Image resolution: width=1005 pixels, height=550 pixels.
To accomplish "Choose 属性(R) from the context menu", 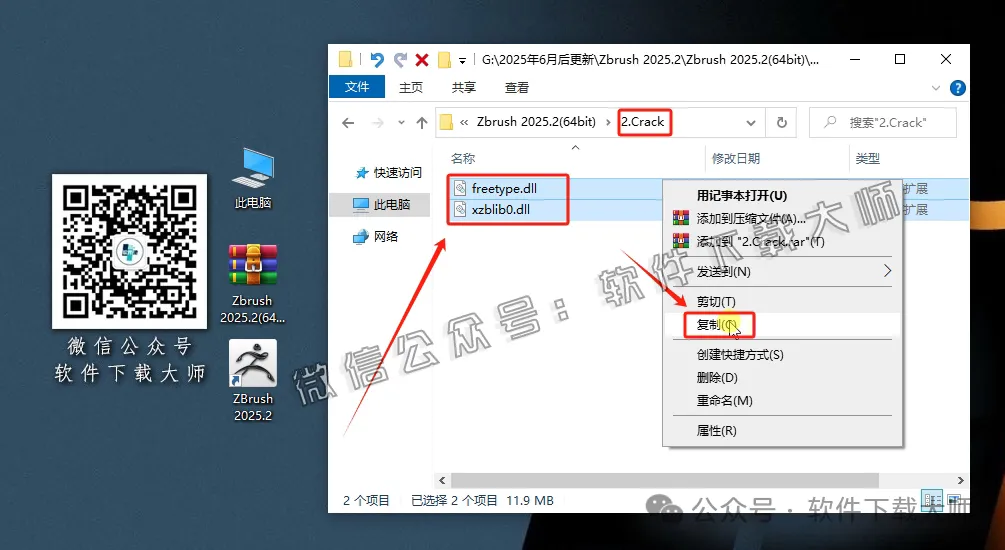I will (x=783, y=431).
